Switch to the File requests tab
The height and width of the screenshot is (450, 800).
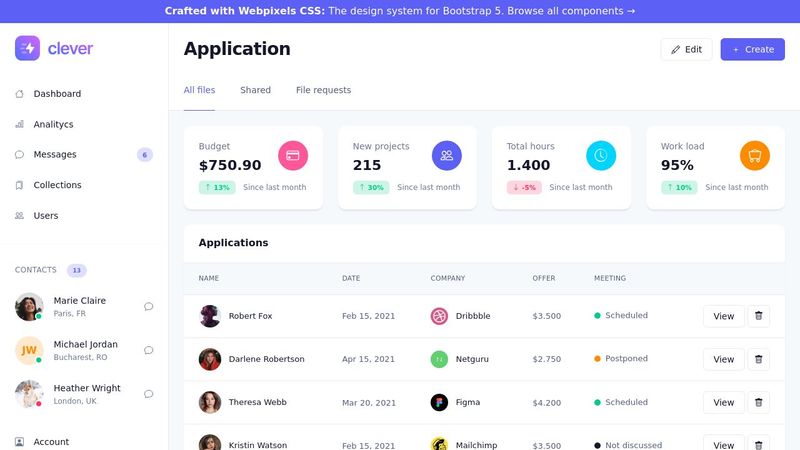pyautogui.click(x=323, y=90)
